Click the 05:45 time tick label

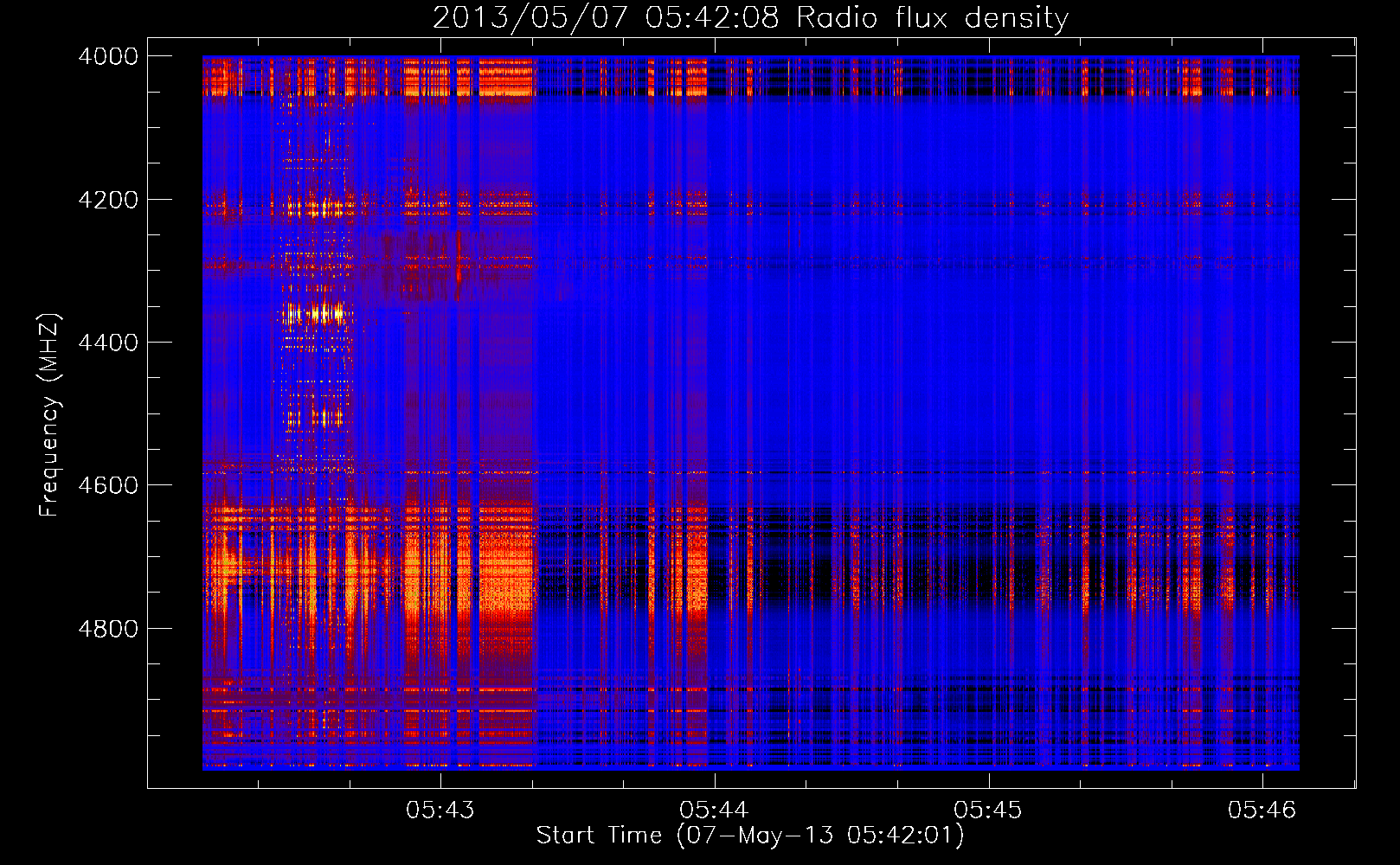[988, 810]
